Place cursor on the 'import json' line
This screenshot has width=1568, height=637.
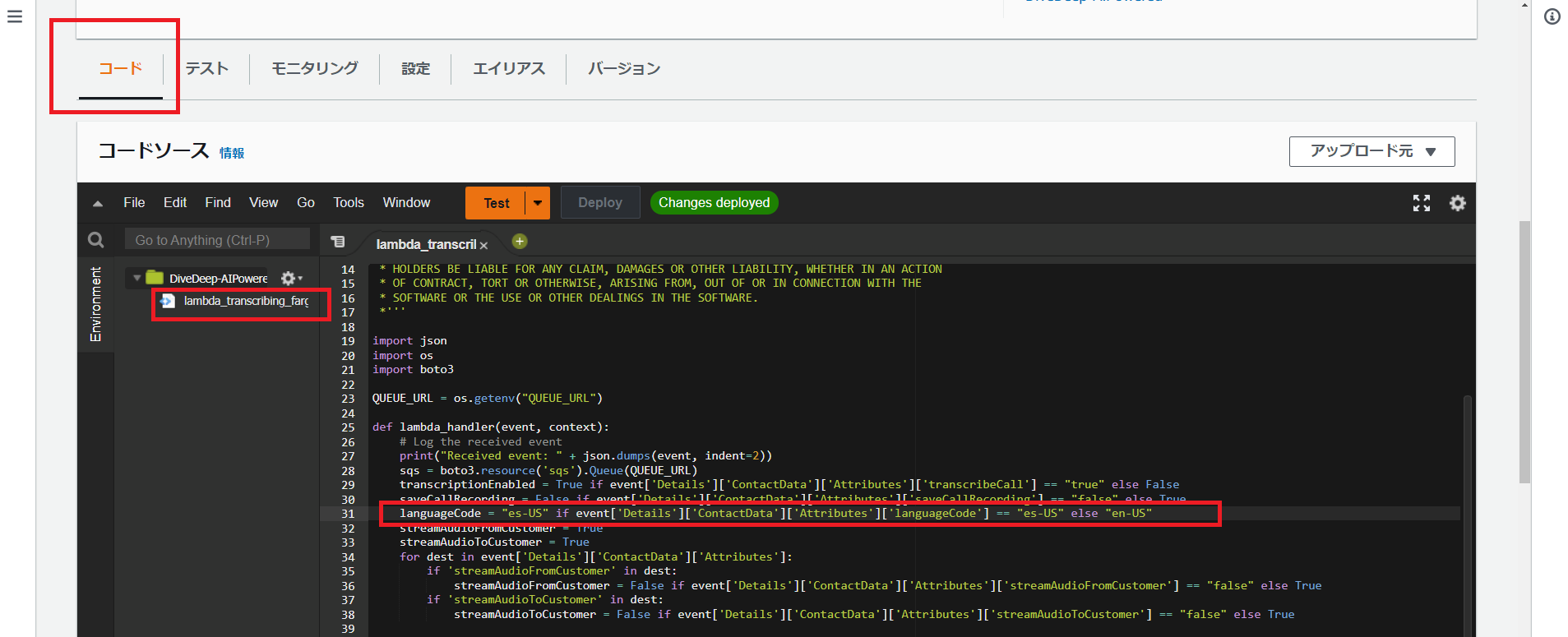(x=409, y=341)
